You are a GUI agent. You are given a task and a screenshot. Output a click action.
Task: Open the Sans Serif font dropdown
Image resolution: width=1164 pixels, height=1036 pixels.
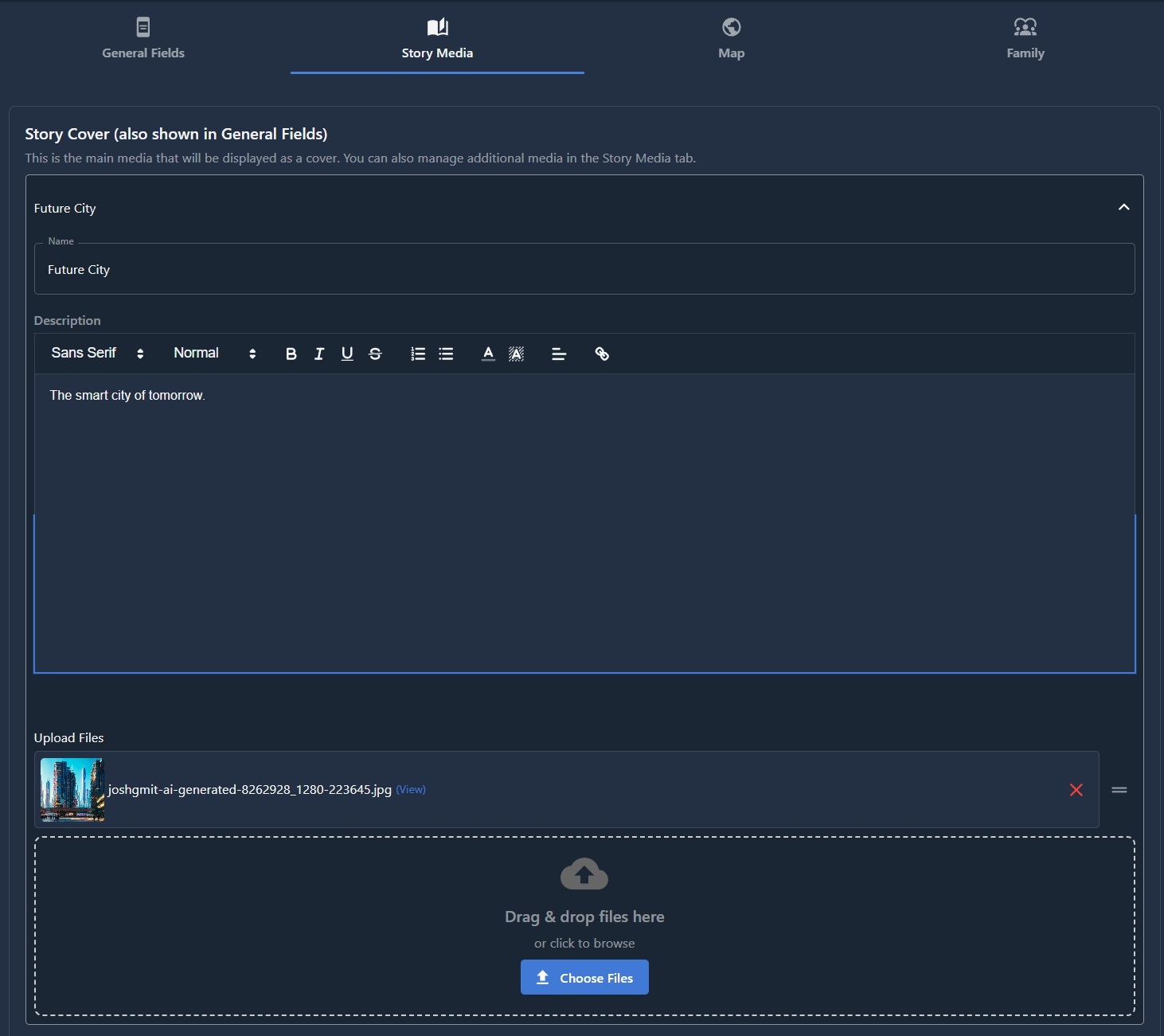point(97,354)
